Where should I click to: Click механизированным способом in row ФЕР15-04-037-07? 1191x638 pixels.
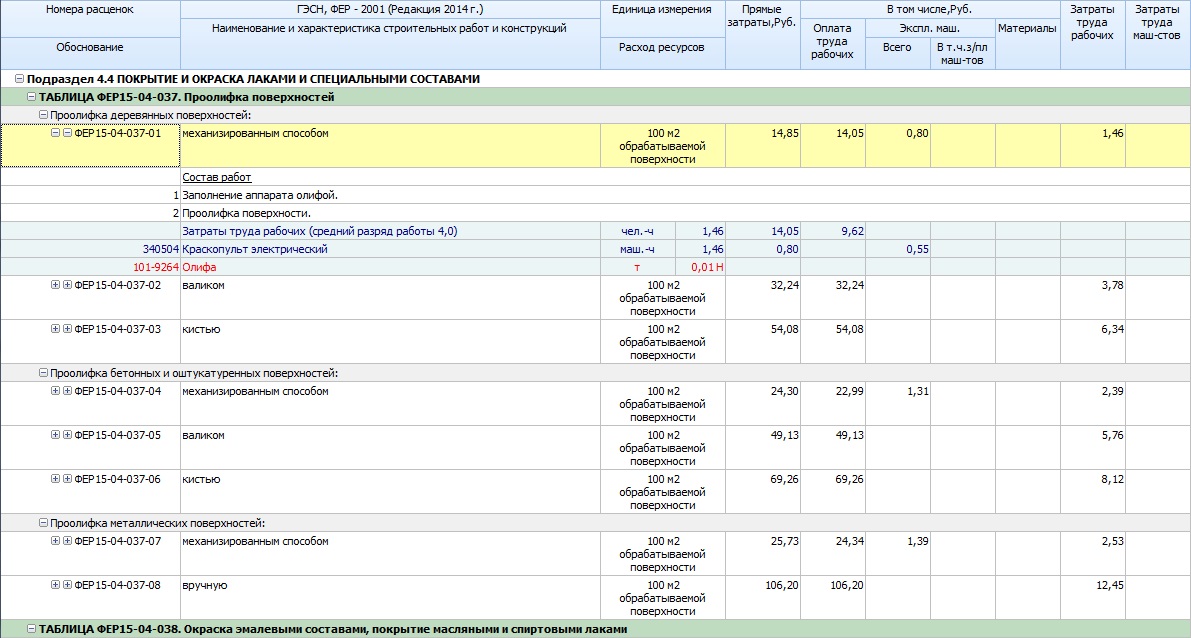(255, 541)
